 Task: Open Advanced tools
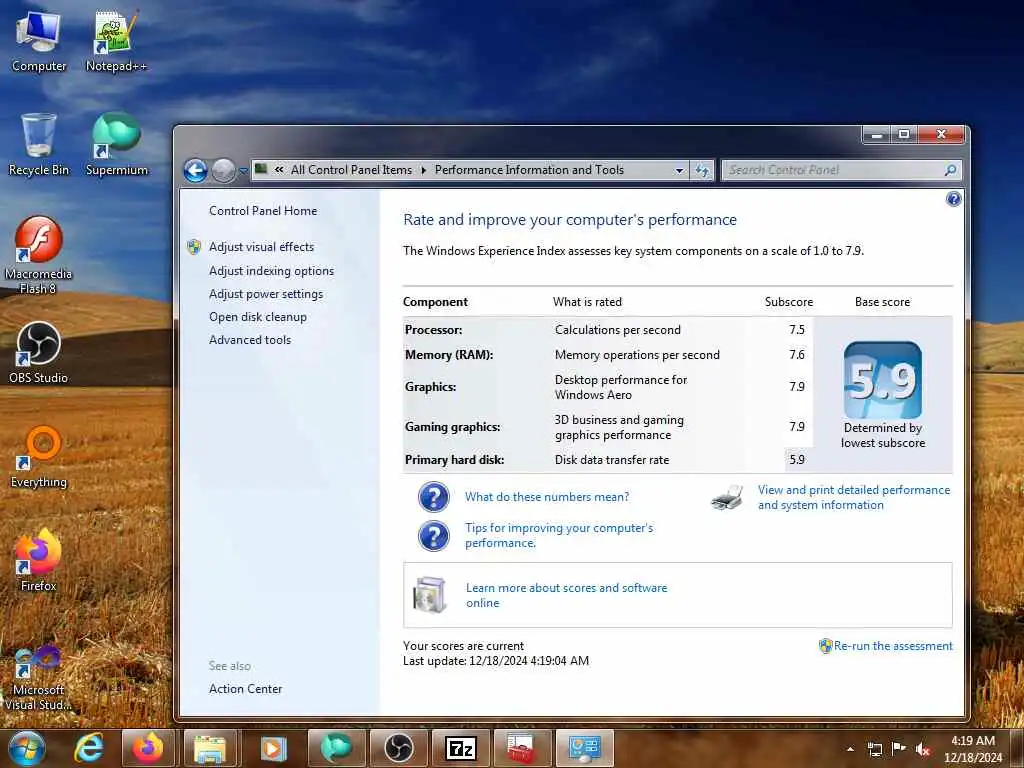tap(249, 340)
